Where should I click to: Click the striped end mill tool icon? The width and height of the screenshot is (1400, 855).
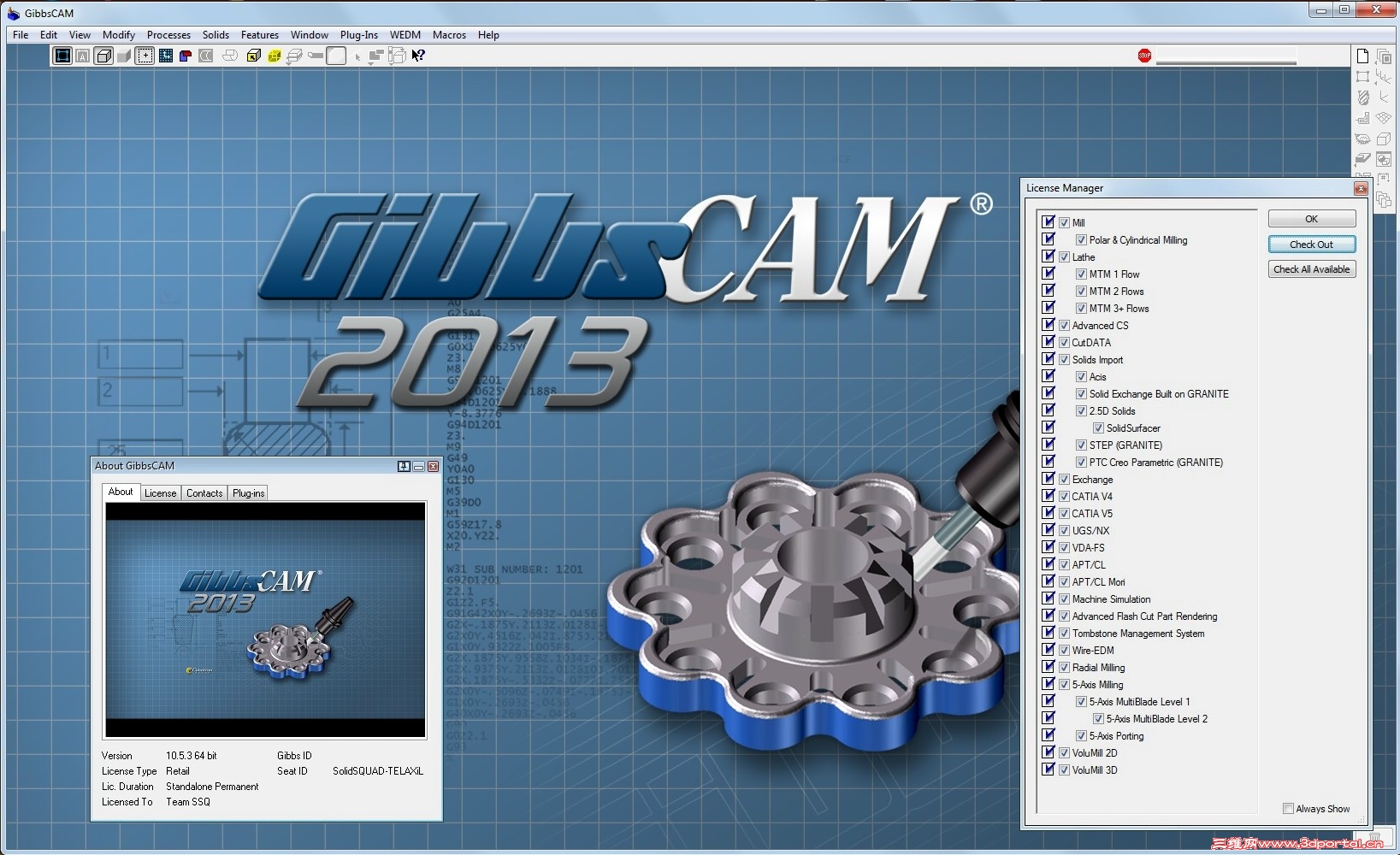coord(1363,97)
